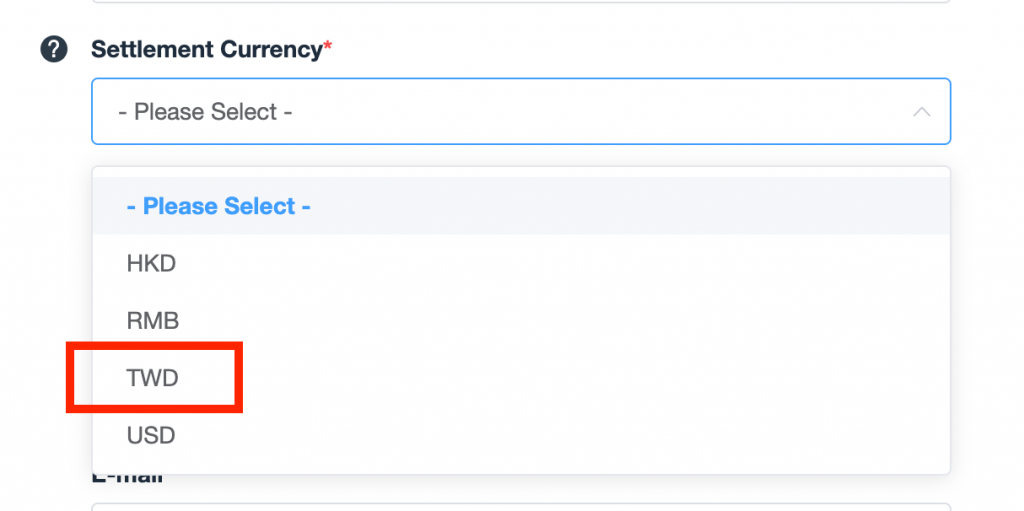Focus the E-mail input field below the dropdown
Viewport: 1024px width, 511px height.
point(521,507)
